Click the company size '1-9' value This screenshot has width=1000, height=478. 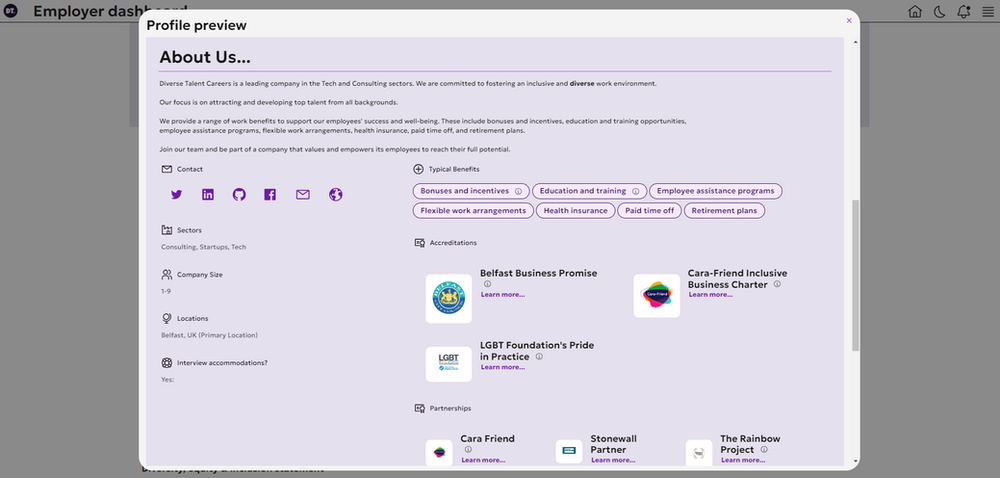click(x=166, y=291)
